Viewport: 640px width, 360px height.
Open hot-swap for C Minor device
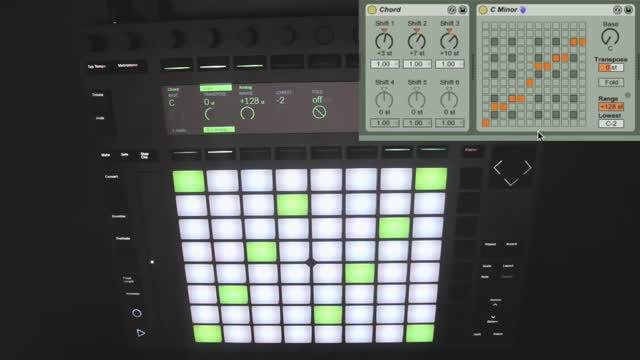click(618, 9)
